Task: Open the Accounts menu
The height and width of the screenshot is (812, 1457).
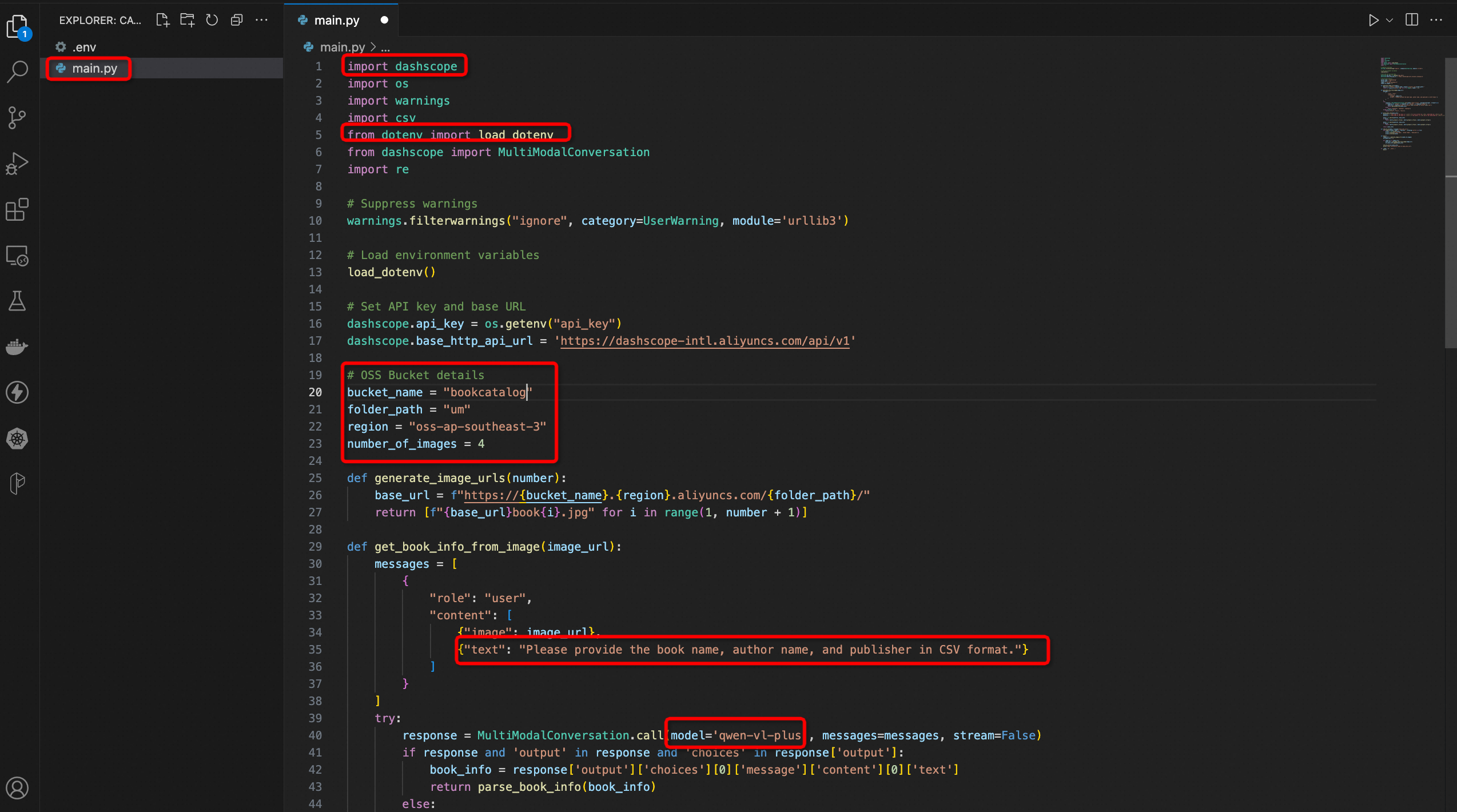Action: coord(17,788)
